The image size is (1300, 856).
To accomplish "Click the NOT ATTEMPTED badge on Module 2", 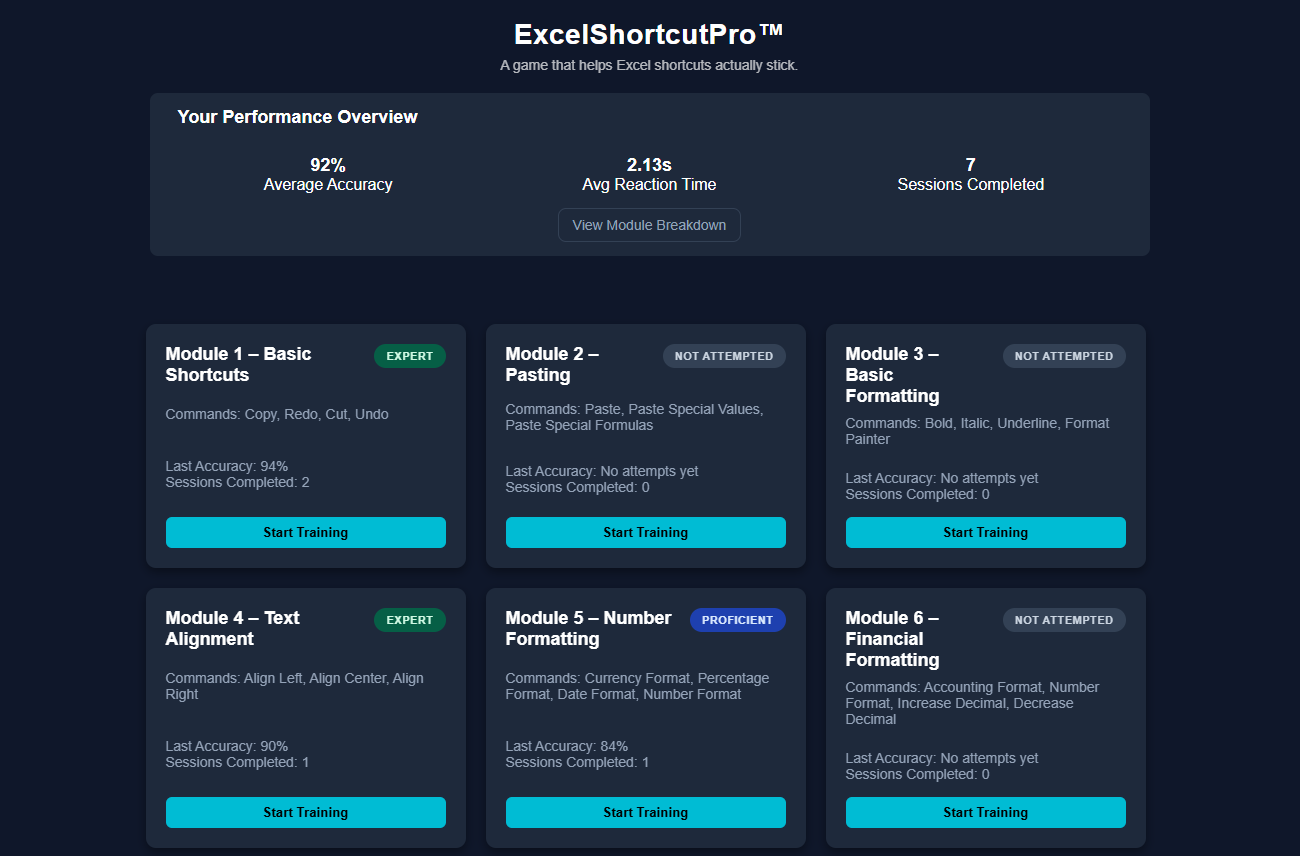I will click(x=723, y=355).
